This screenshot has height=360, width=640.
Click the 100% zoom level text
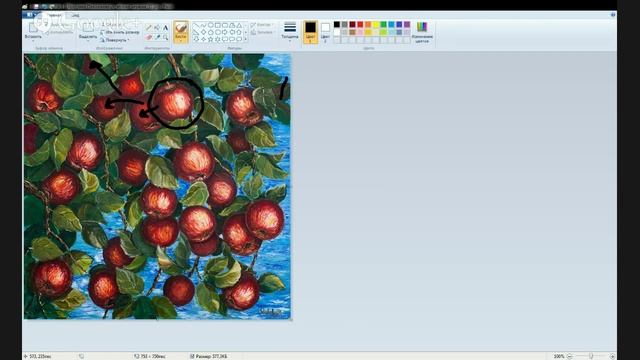point(559,356)
